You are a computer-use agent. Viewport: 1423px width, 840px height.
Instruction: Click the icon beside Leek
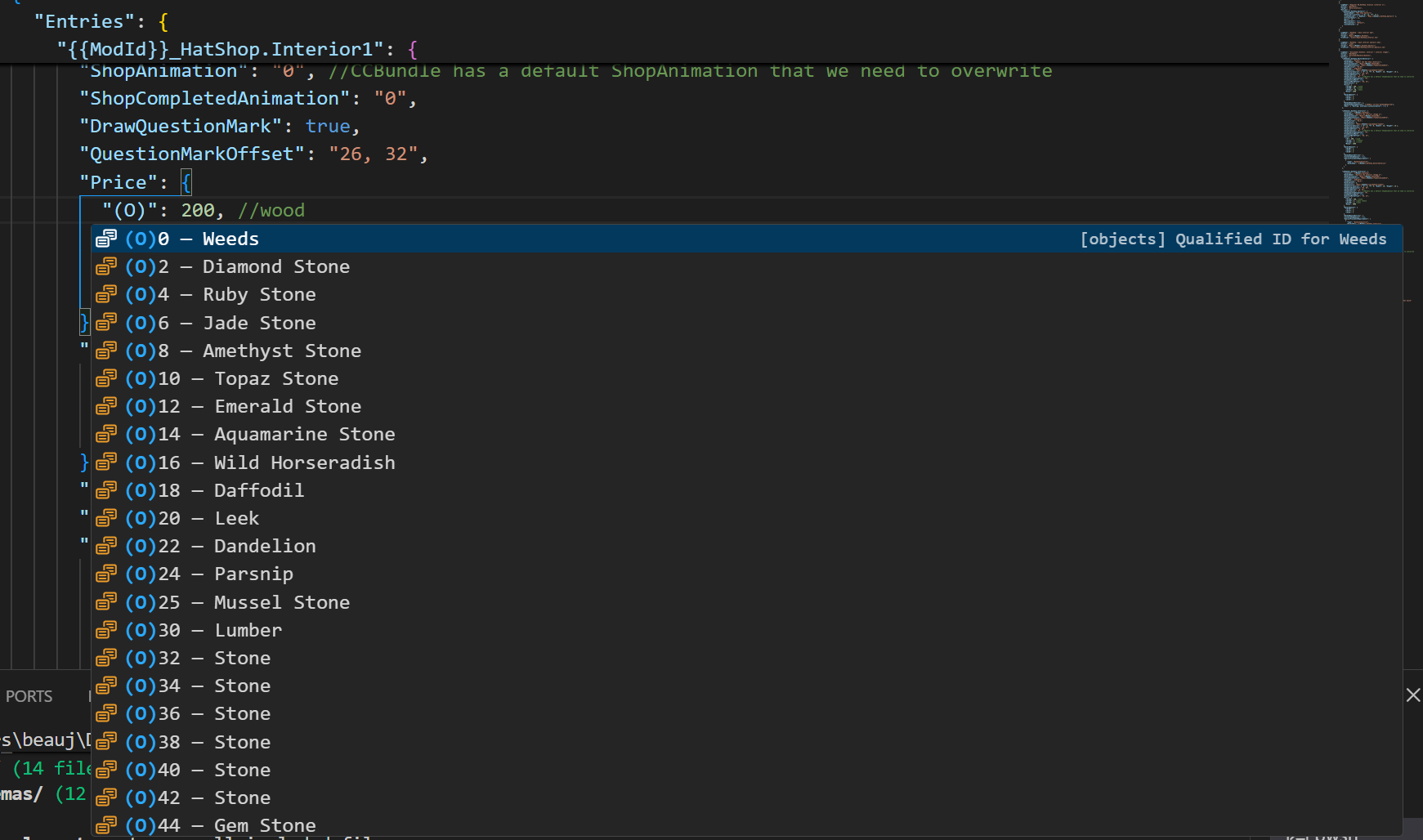[106, 518]
